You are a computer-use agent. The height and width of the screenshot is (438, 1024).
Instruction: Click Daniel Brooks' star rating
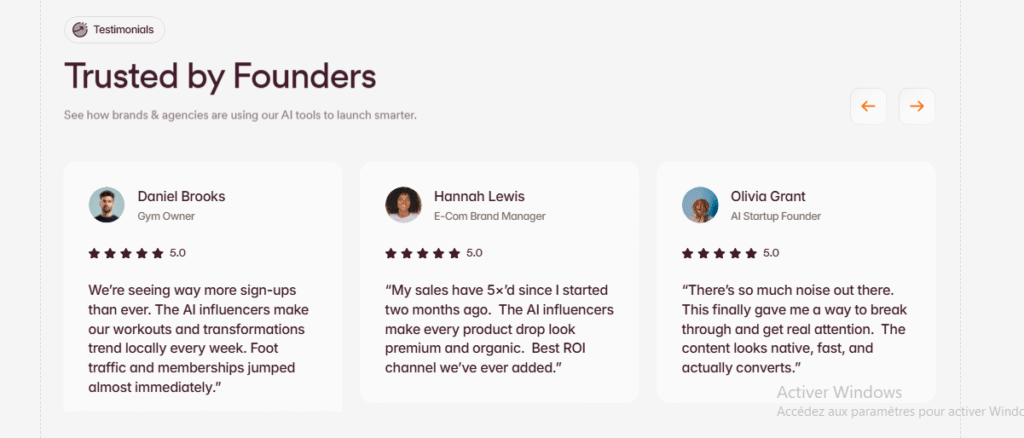125,253
